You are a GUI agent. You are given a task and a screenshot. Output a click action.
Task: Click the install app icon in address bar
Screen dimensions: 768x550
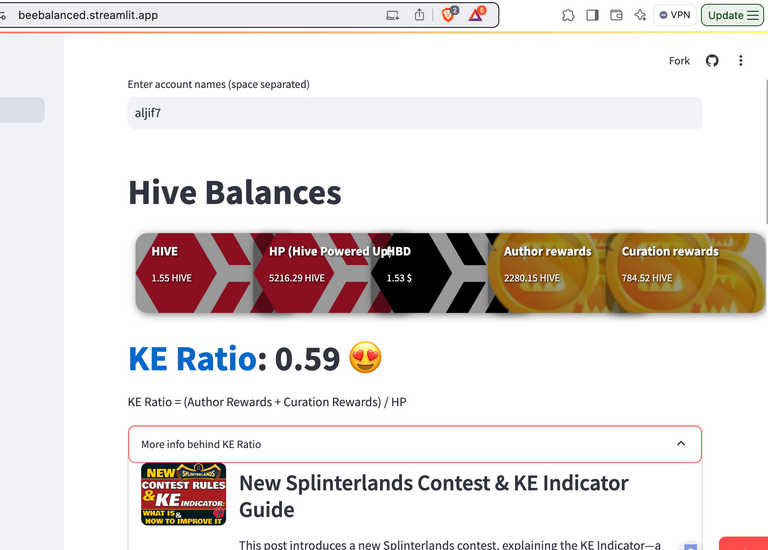[x=393, y=15]
